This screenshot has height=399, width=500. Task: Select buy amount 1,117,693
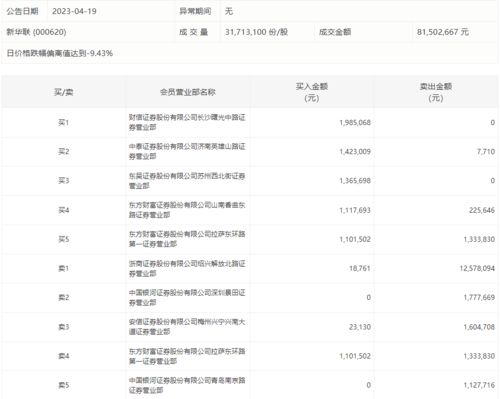[x=355, y=210]
